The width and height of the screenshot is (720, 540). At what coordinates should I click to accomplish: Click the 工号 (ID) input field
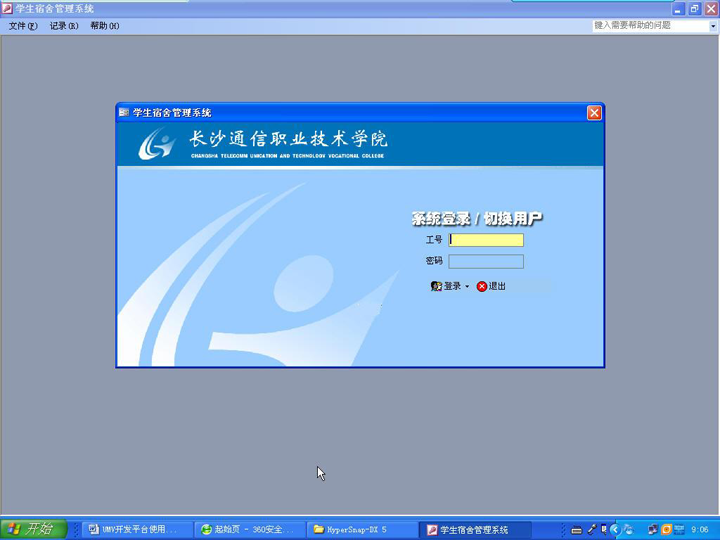[486, 240]
